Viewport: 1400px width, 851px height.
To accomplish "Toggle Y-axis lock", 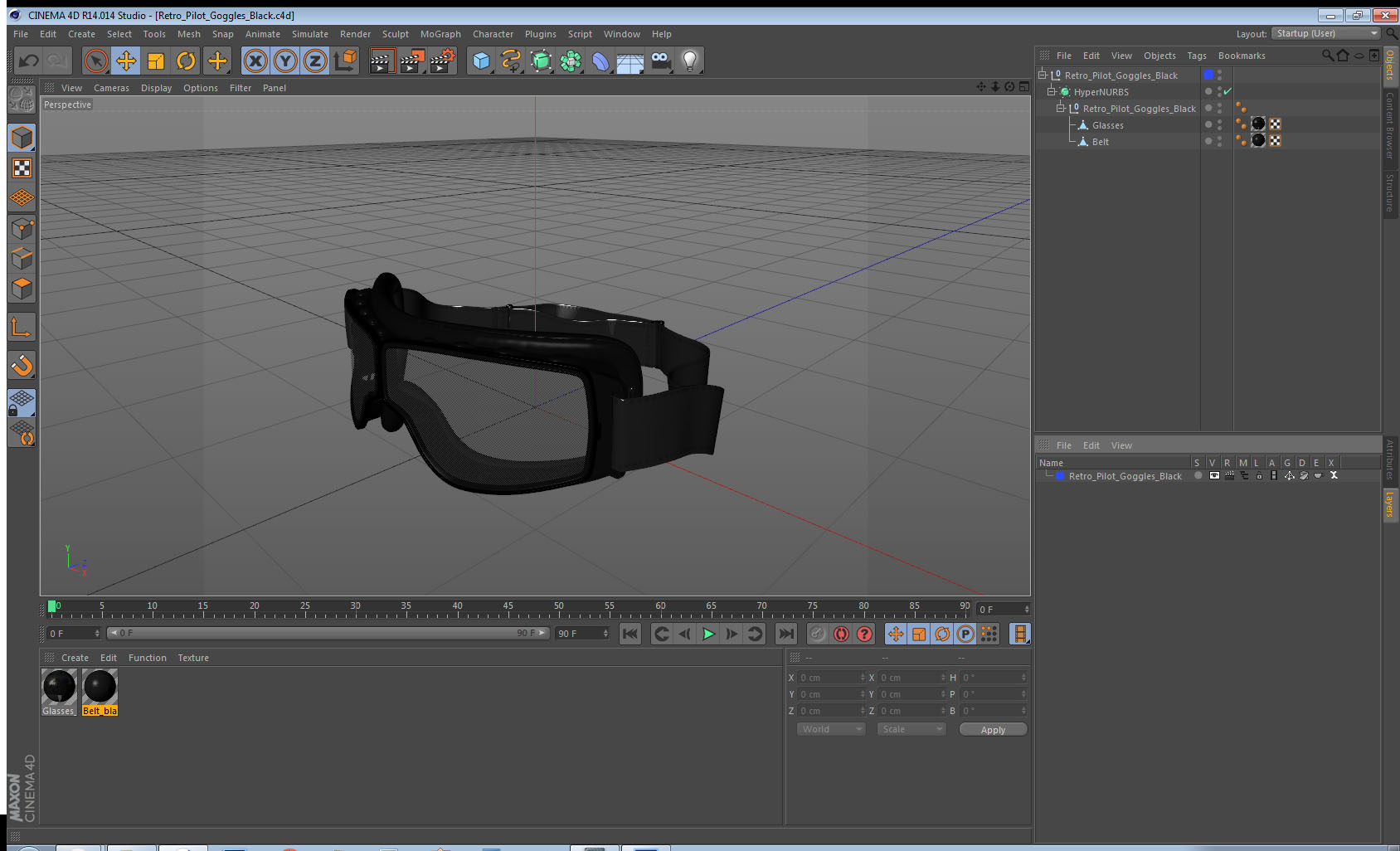I will (x=285, y=61).
